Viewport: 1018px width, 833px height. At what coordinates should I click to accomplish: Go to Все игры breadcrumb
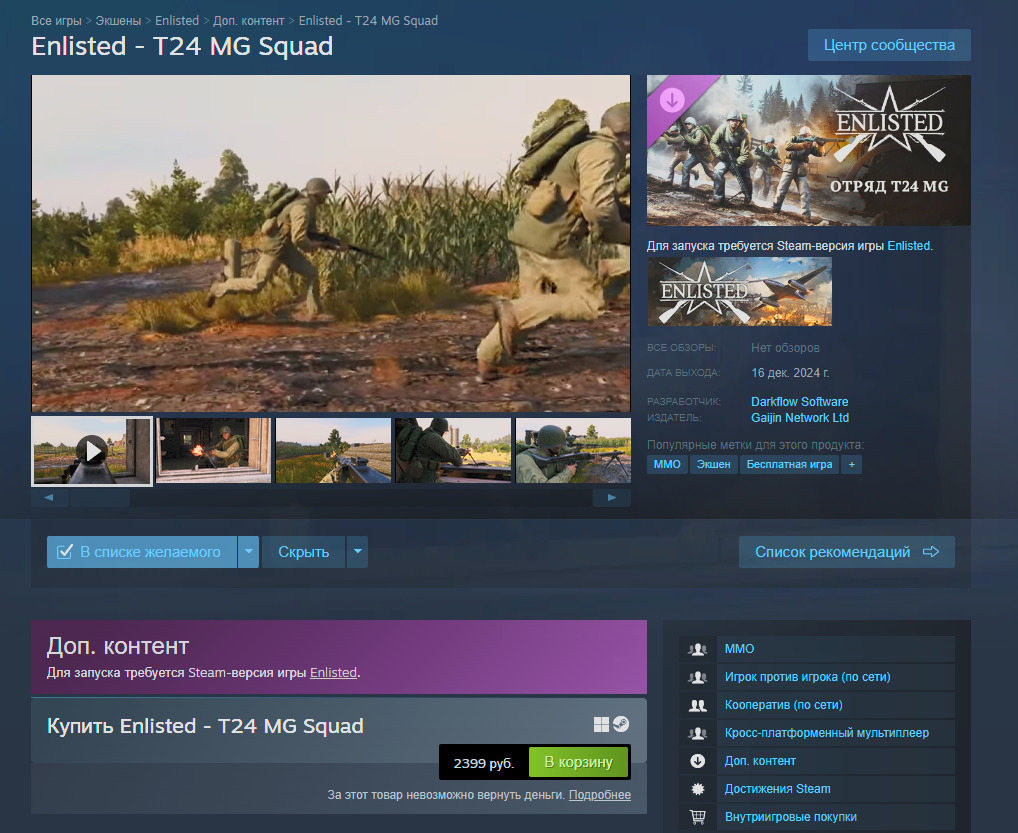[56, 21]
